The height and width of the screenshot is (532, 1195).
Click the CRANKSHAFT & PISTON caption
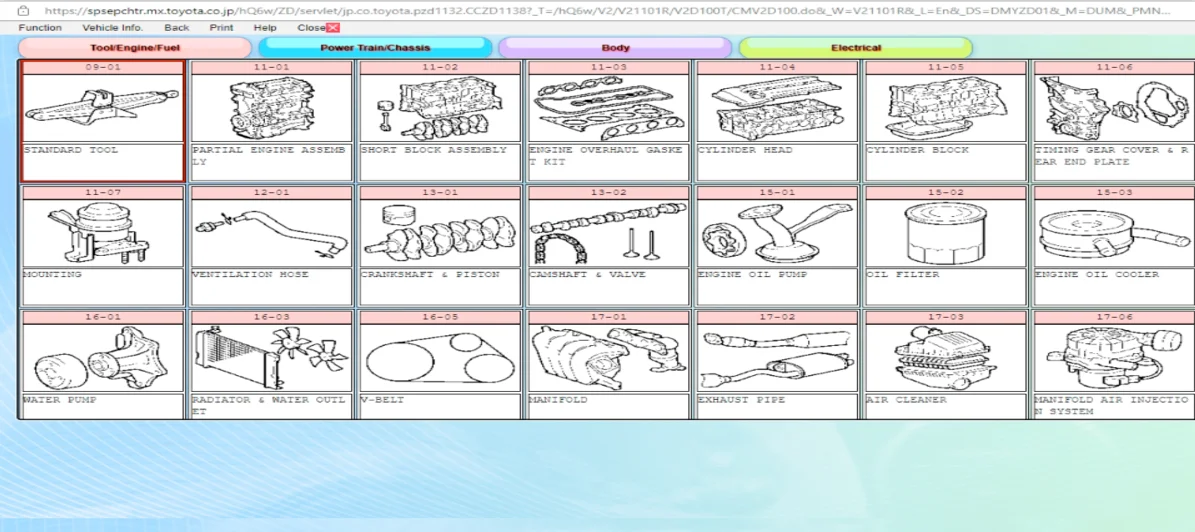point(430,274)
